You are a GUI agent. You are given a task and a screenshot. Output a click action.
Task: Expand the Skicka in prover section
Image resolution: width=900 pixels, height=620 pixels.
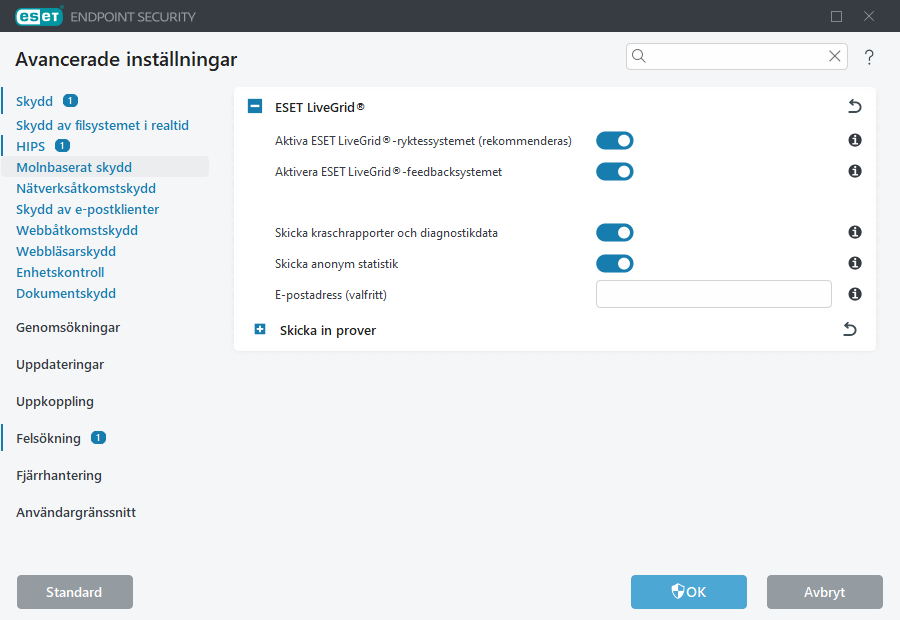pyautogui.click(x=259, y=328)
